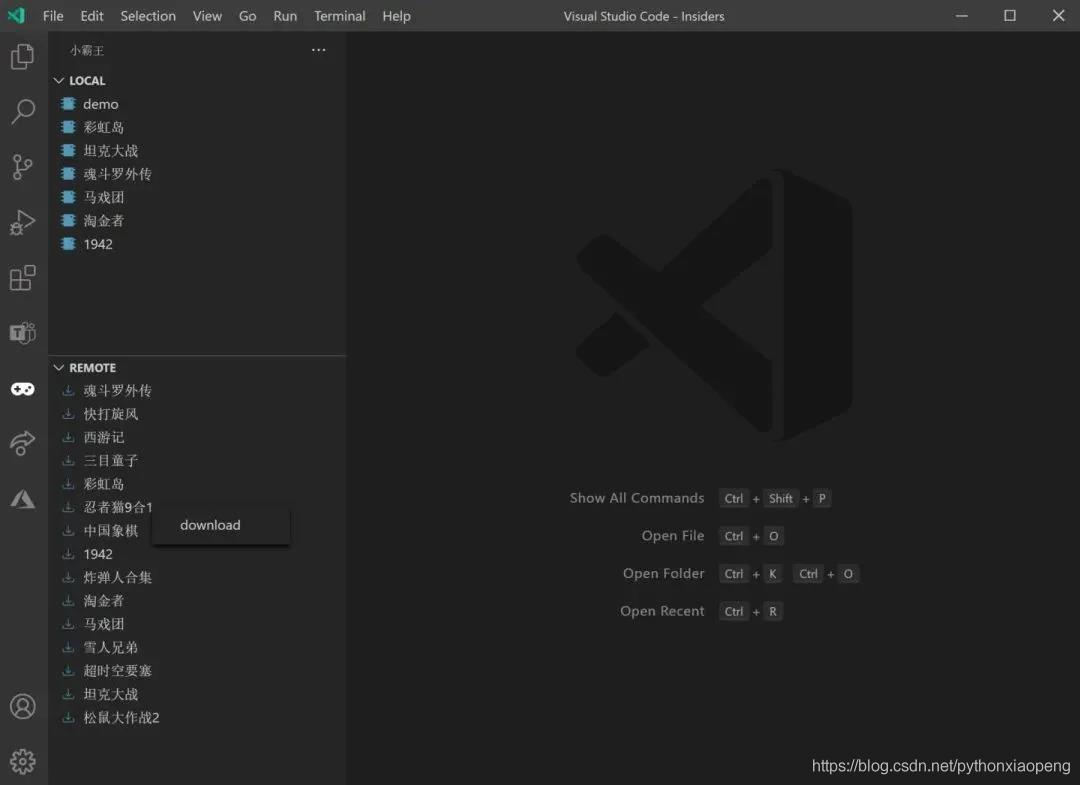Open the Go menu
The width and height of the screenshot is (1080, 785).
247,16
